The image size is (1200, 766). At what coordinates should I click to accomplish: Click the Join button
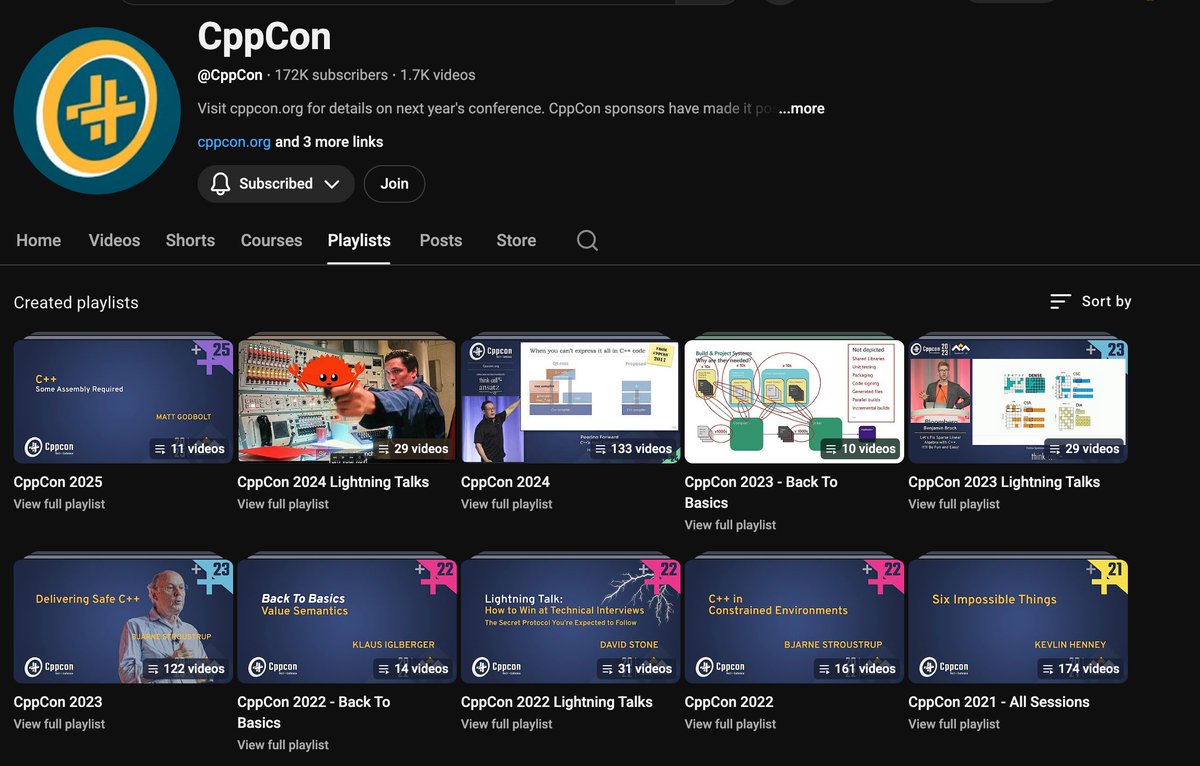coord(394,184)
